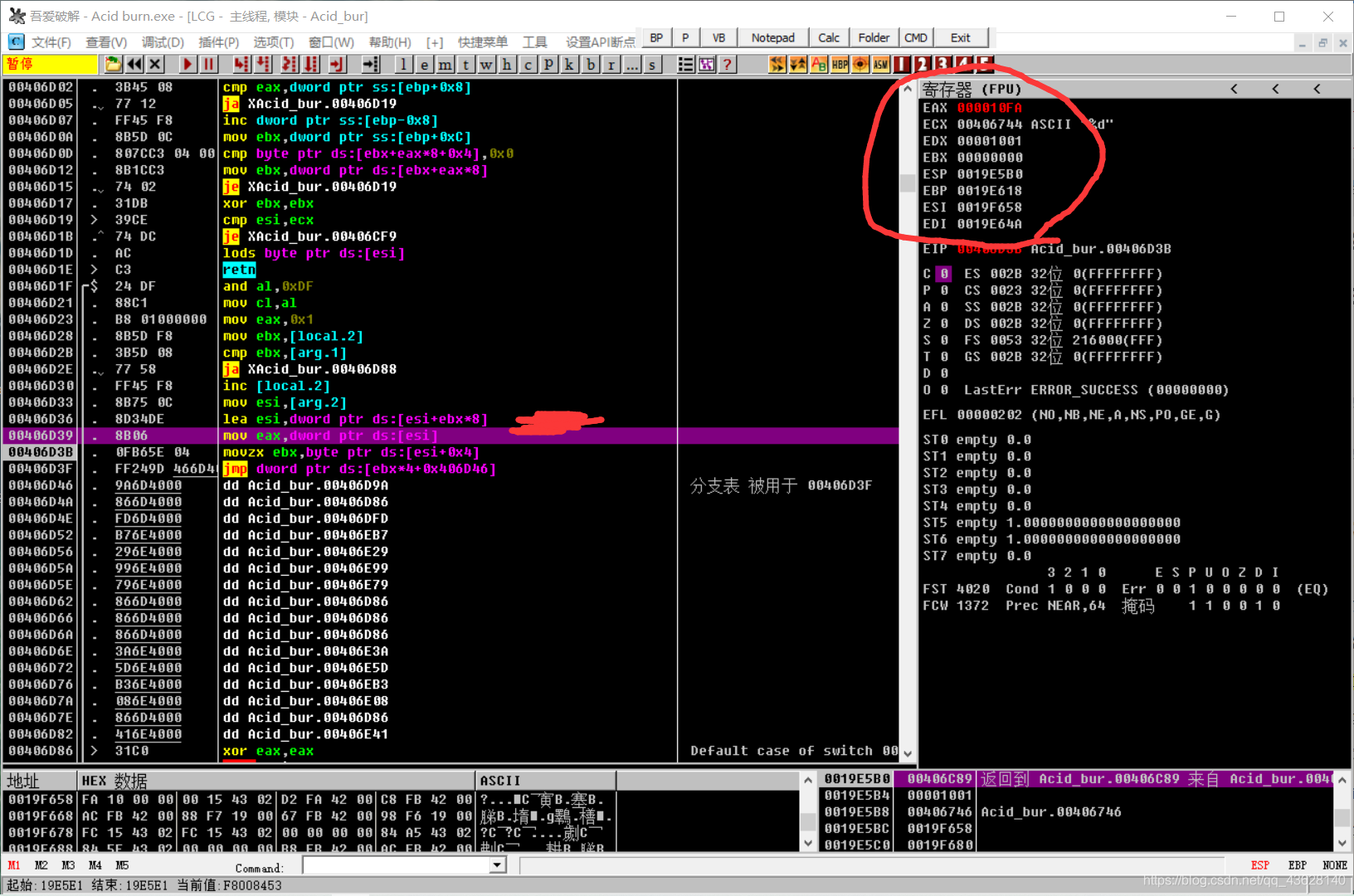Click the BP button

coord(656,38)
